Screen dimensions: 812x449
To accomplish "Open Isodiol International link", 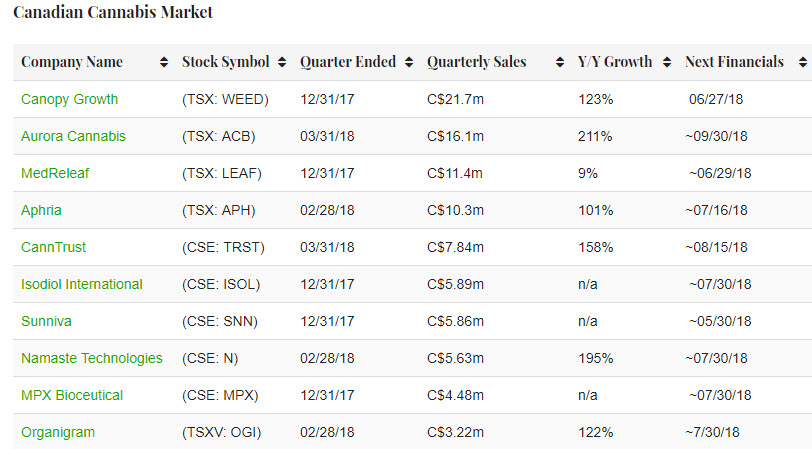I will (x=82, y=284).
